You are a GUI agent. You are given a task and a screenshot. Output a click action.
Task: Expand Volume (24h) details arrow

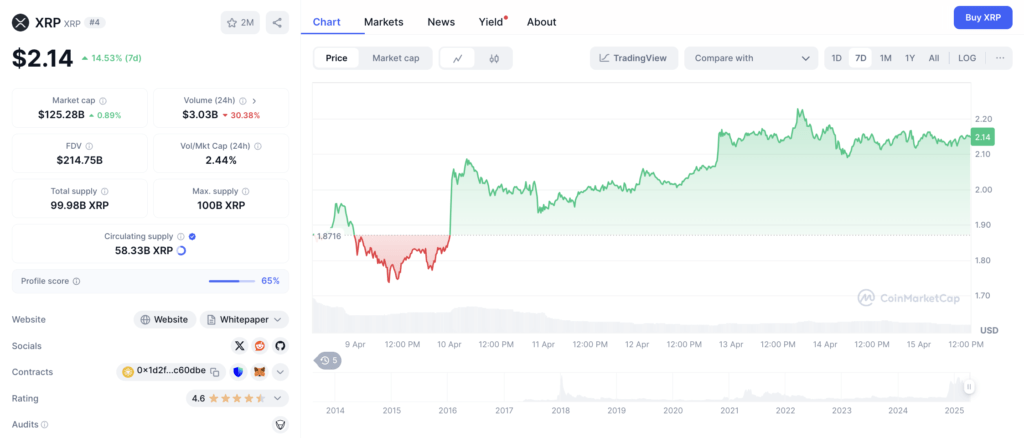(254, 101)
